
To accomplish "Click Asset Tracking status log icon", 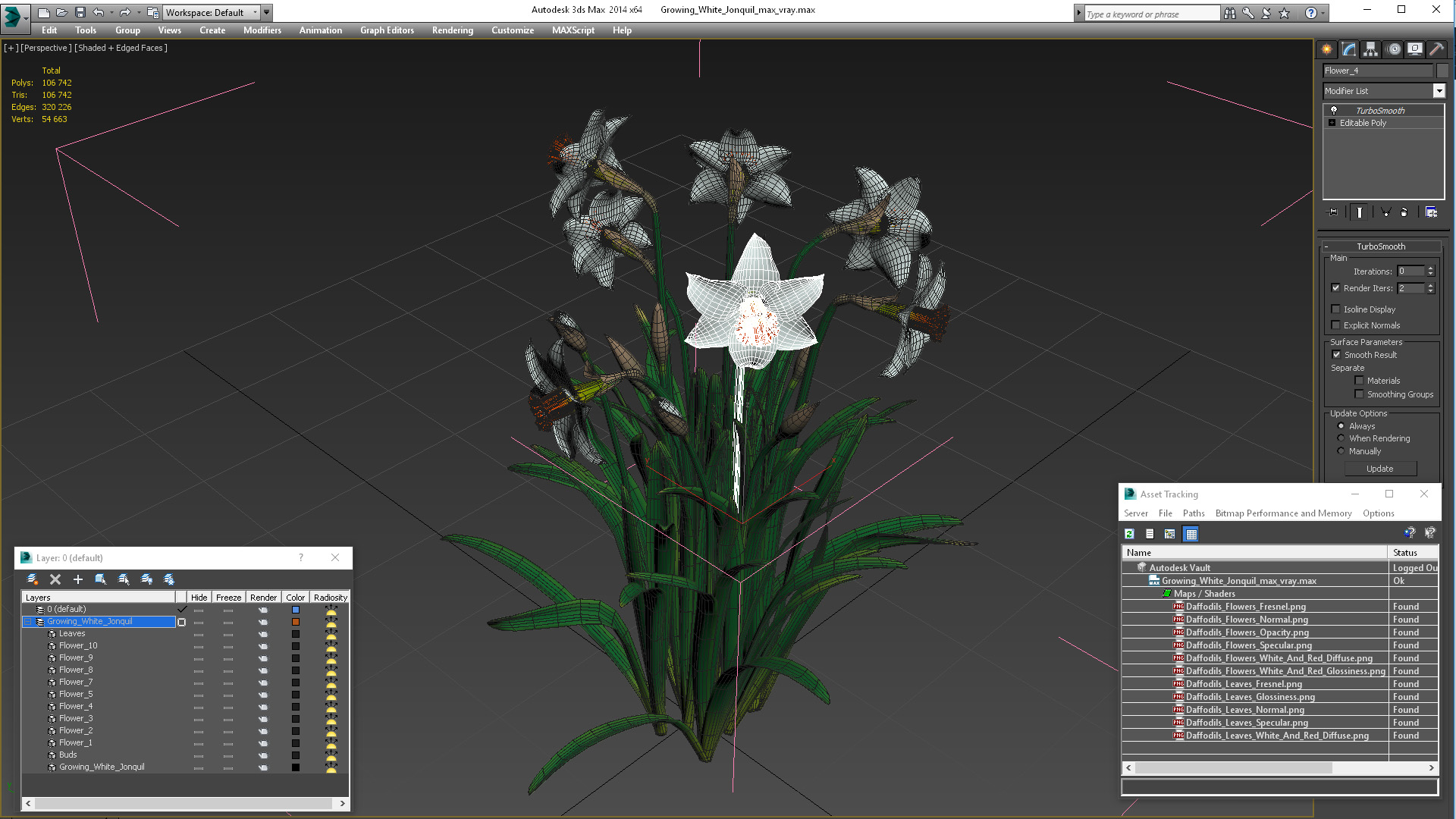I will [x=1150, y=534].
